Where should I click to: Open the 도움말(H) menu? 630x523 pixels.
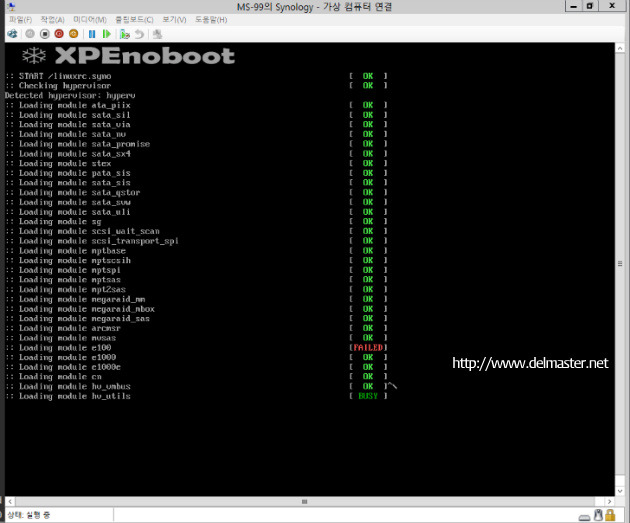(211, 19)
